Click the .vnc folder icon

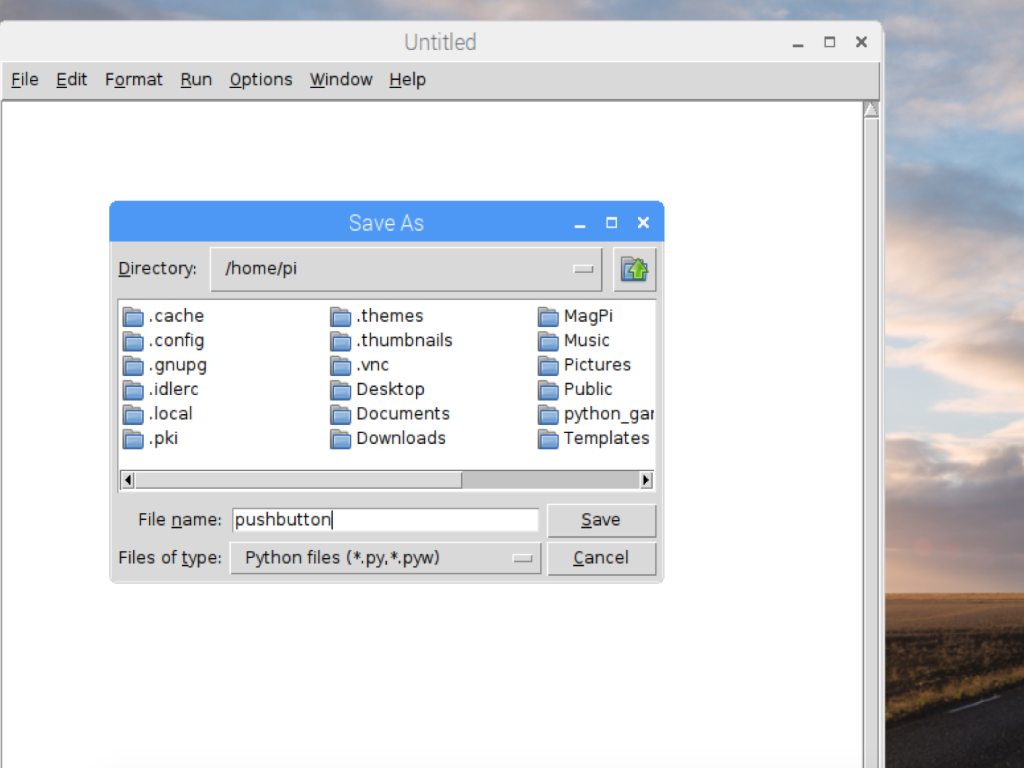click(340, 366)
